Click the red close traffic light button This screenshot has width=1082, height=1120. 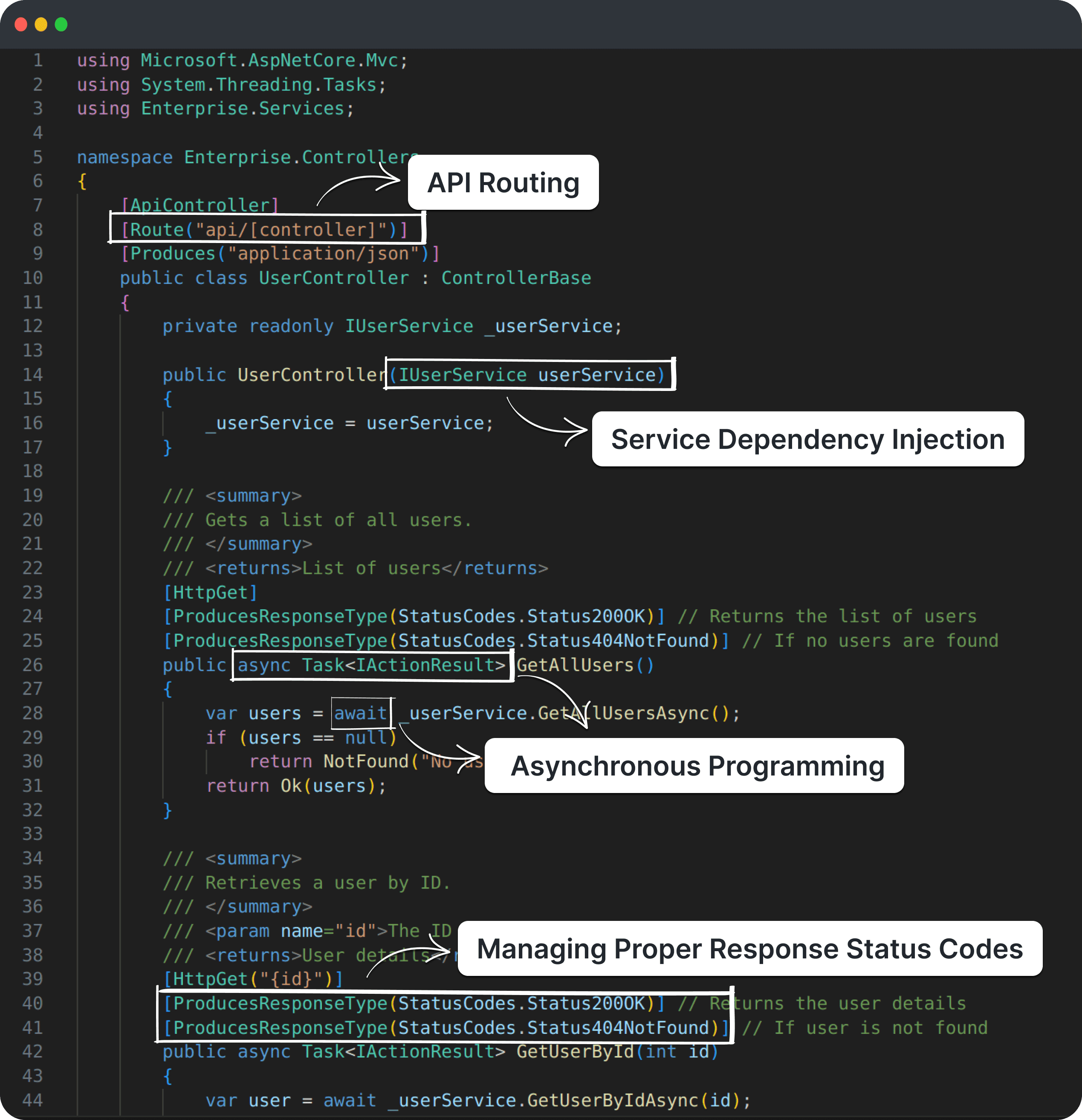(21, 25)
